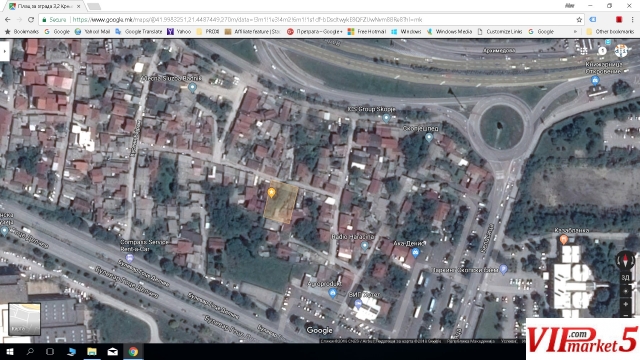Reset map orientation with the compass

click(625, 260)
